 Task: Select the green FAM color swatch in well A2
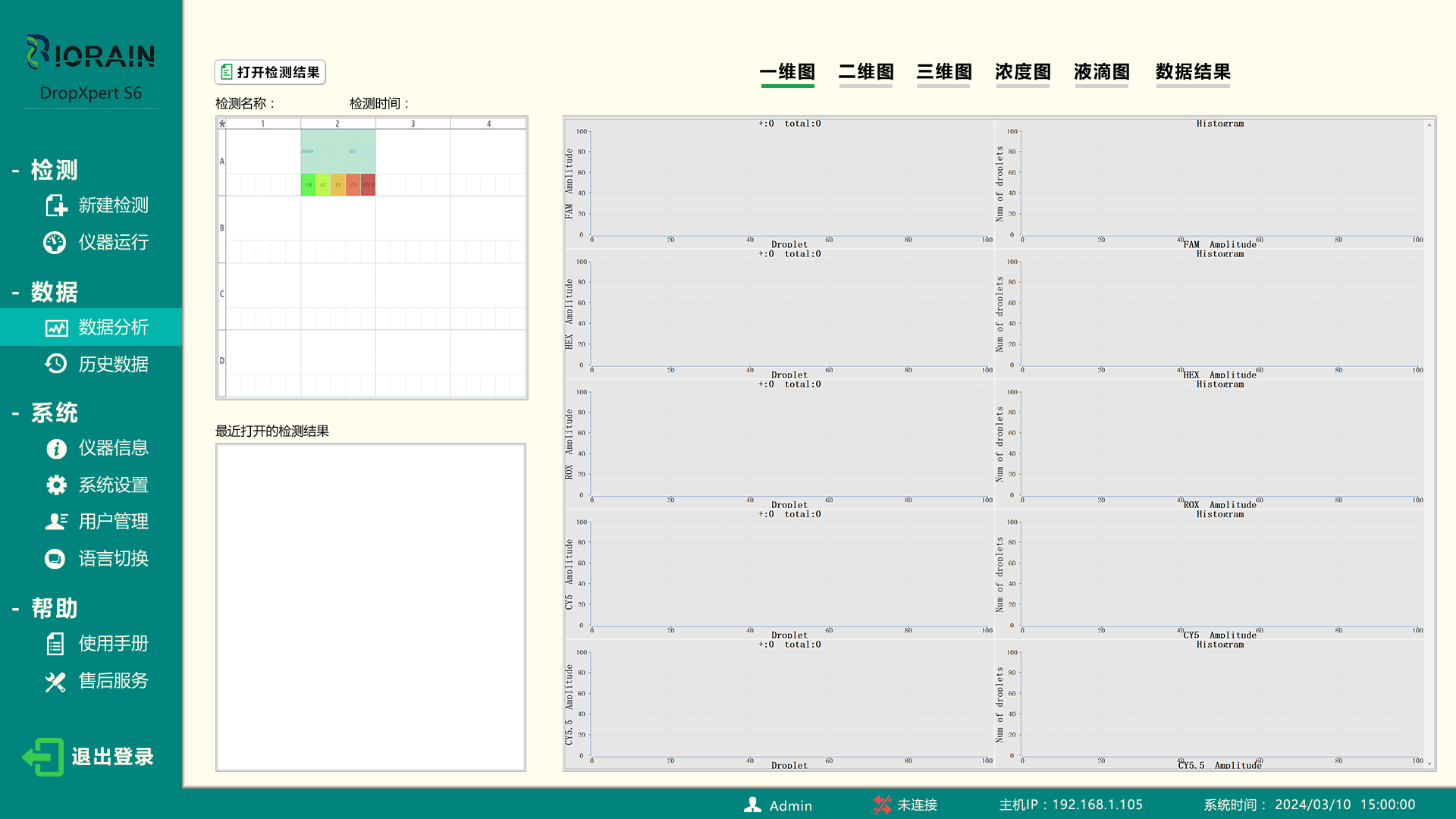coord(307,184)
